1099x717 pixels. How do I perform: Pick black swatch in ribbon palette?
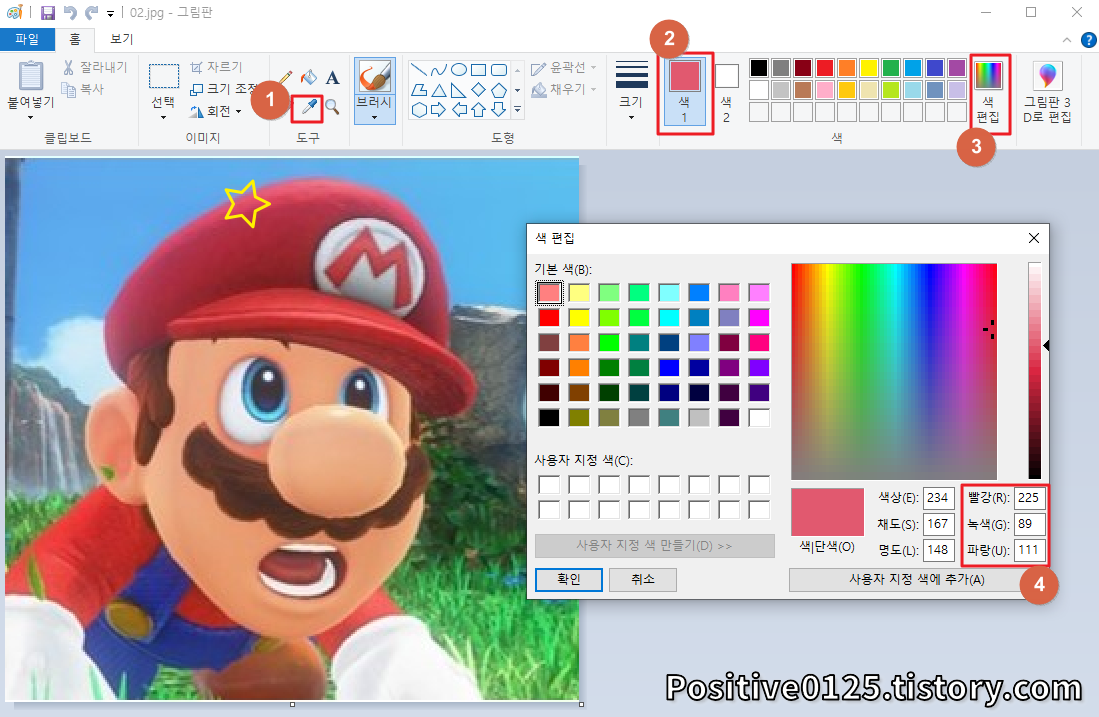point(759,67)
